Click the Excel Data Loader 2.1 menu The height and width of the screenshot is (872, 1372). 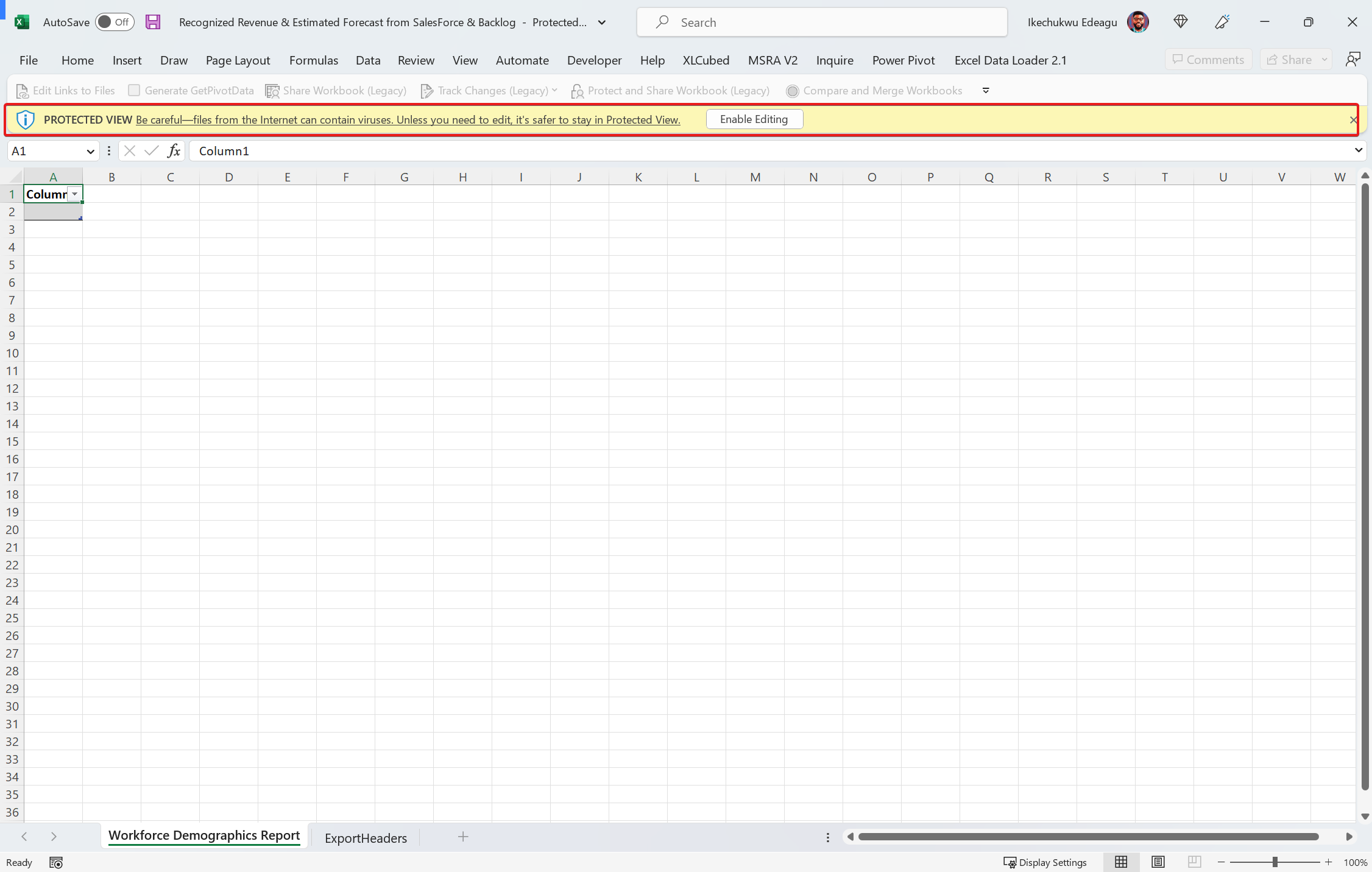[x=1010, y=60]
